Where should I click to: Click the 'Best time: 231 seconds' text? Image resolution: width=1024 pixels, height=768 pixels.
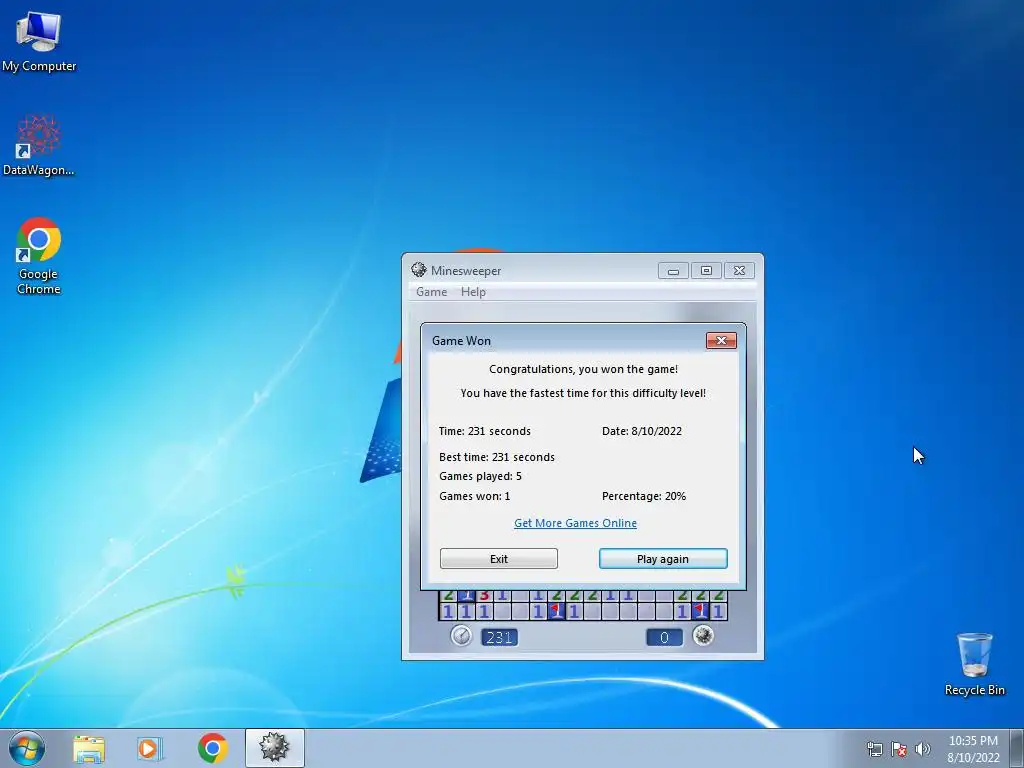click(497, 457)
